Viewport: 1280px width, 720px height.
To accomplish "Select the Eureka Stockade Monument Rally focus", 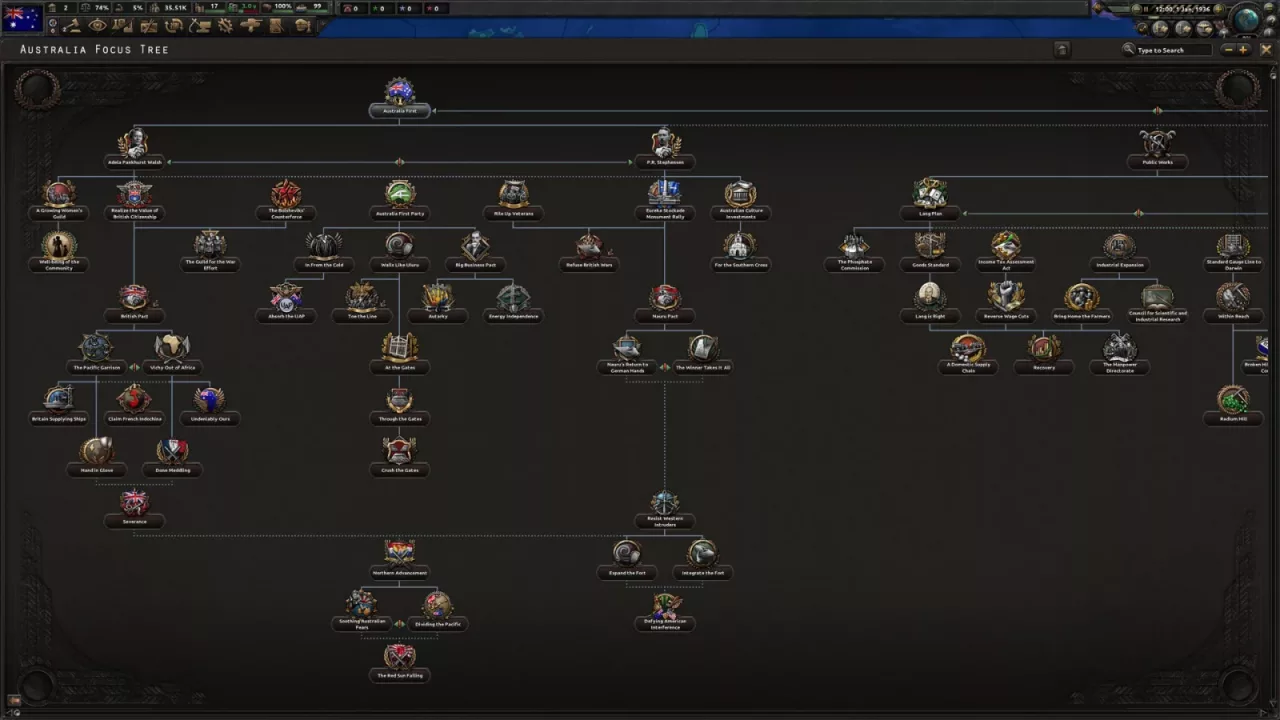I will 665,199.
